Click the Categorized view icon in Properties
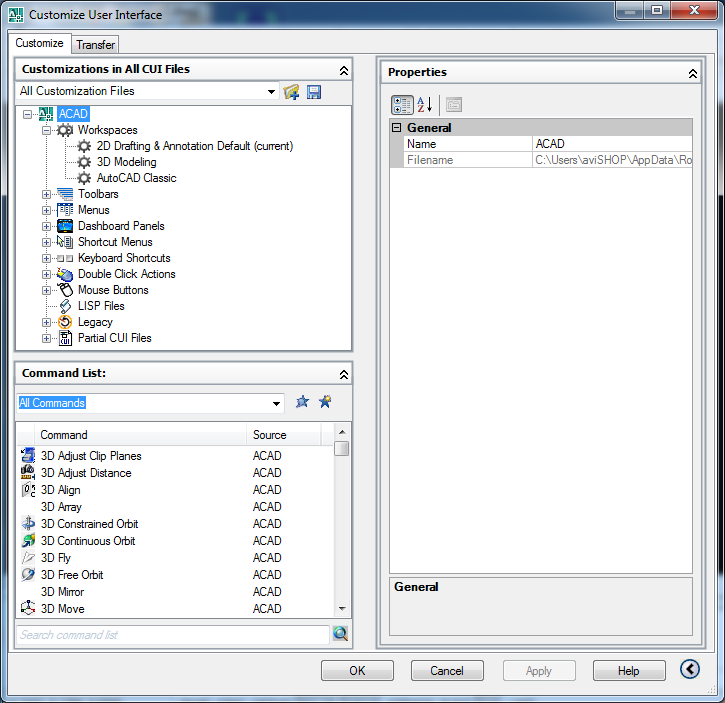Screen dimensions: 725x703 pos(402,105)
